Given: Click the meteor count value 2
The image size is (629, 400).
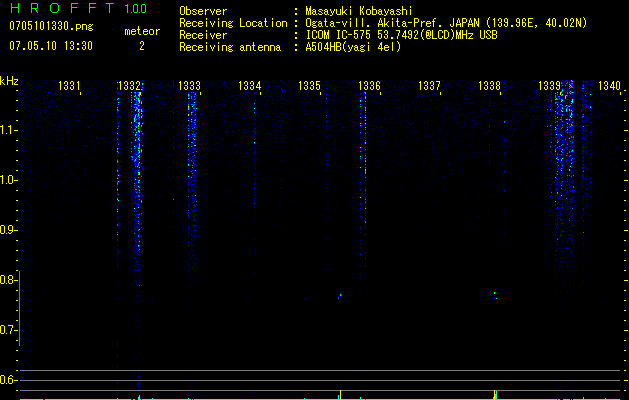Looking at the screenshot, I should [142, 46].
